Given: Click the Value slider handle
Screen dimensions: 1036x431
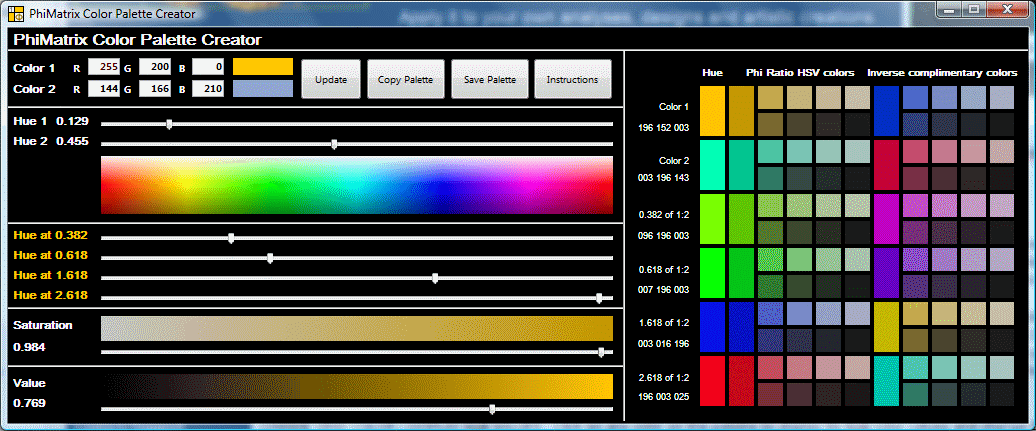Looking at the screenshot, I should pyautogui.click(x=492, y=409).
